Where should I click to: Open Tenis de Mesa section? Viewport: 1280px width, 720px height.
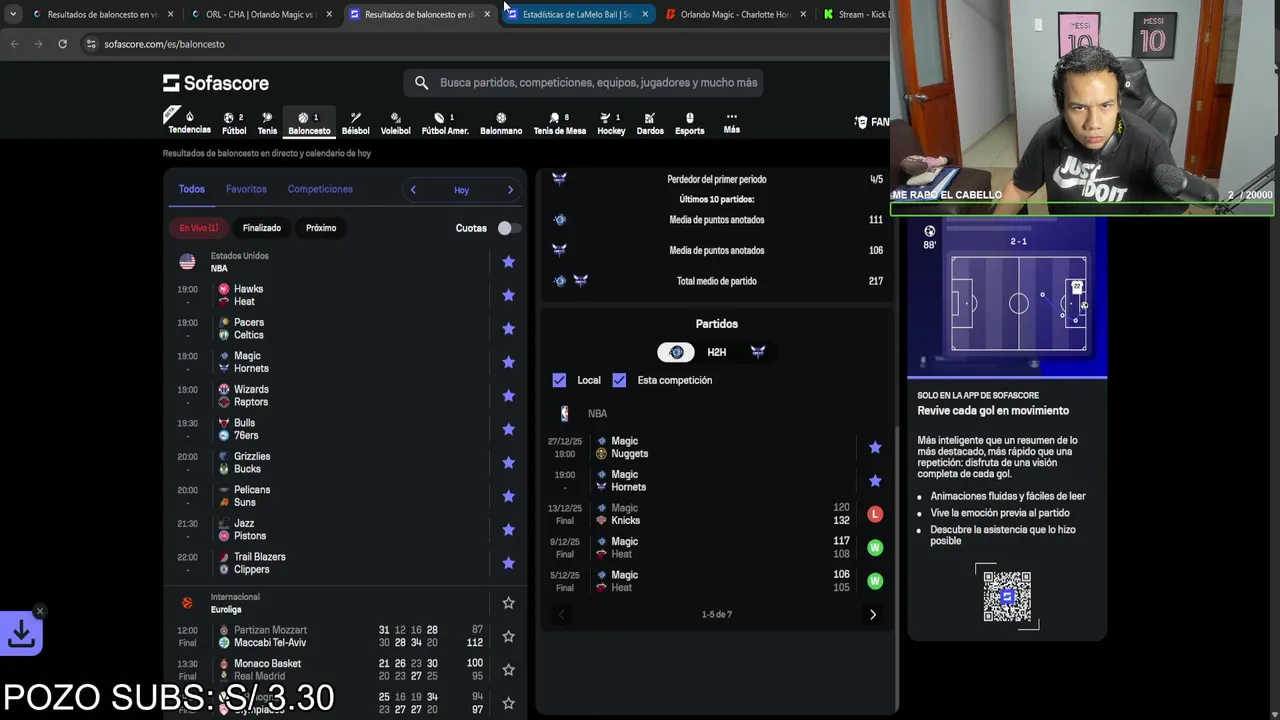coord(559,123)
